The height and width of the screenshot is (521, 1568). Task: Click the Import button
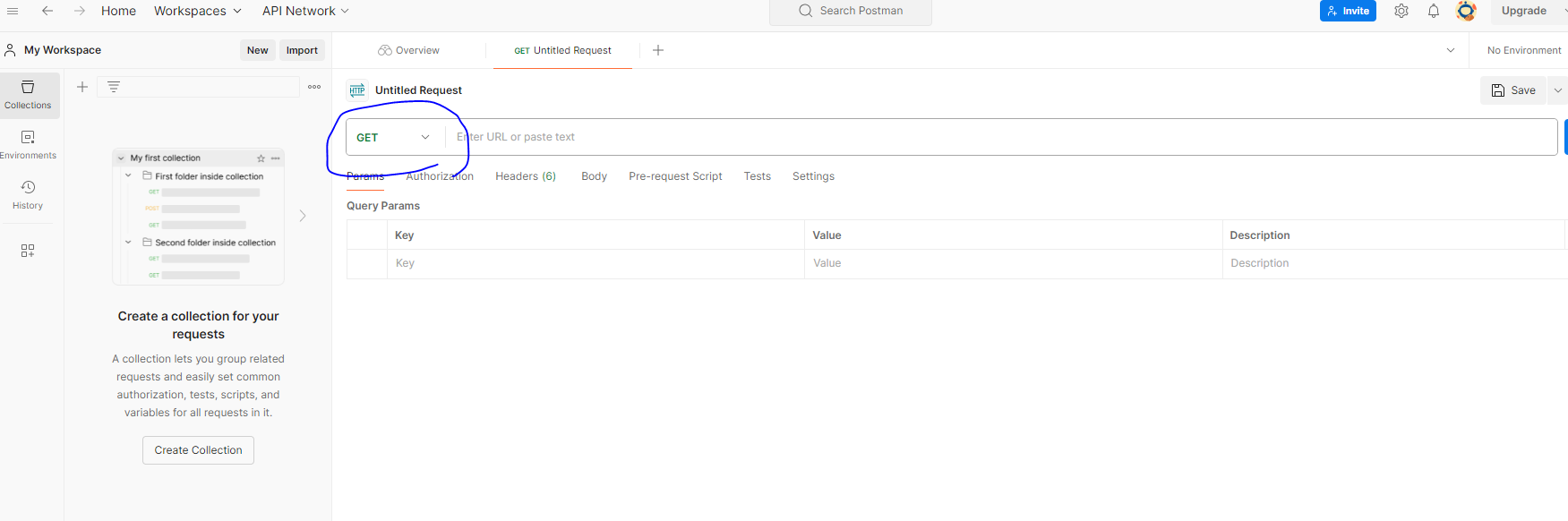click(302, 50)
